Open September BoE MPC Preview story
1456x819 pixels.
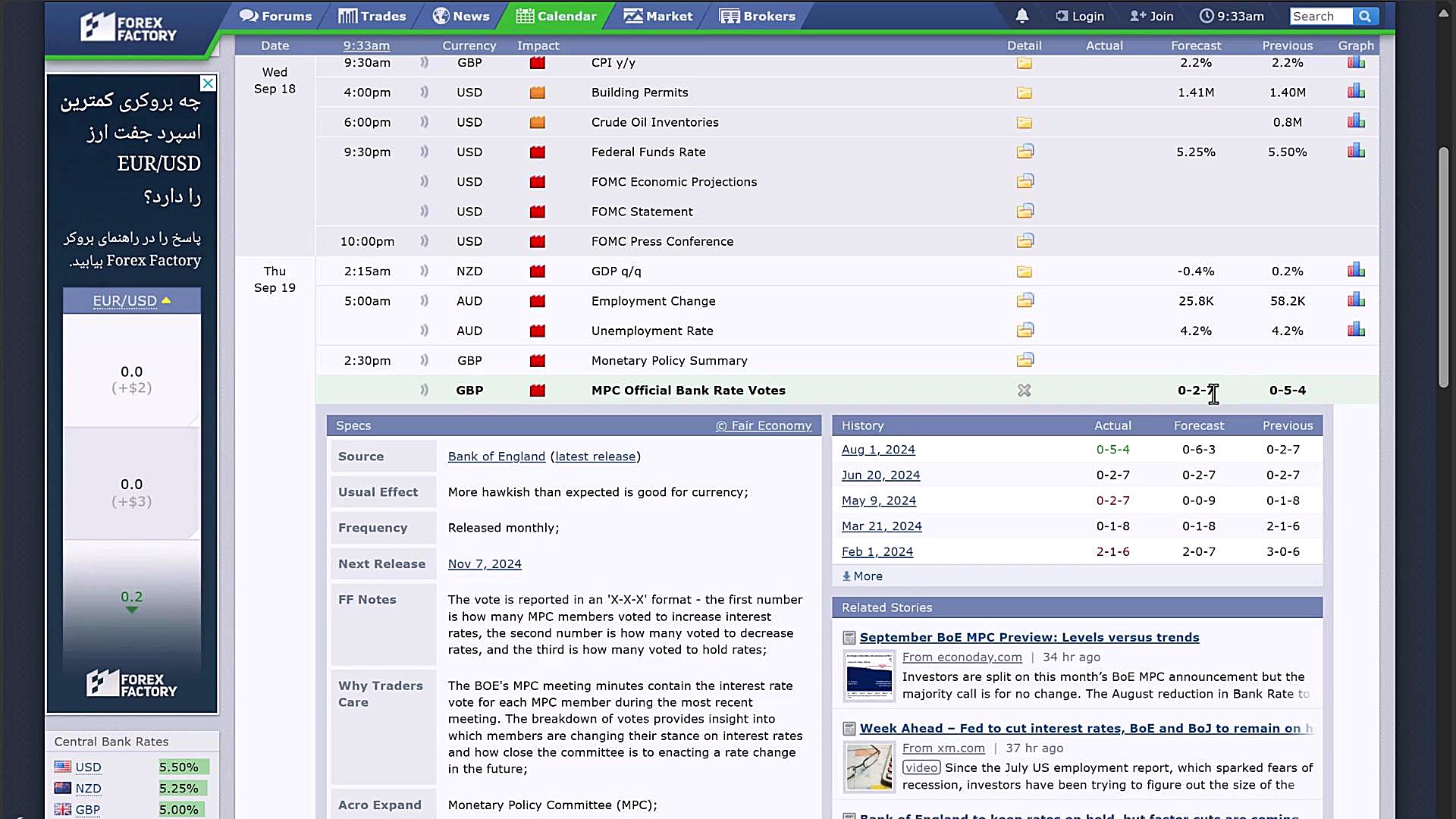(x=1029, y=638)
